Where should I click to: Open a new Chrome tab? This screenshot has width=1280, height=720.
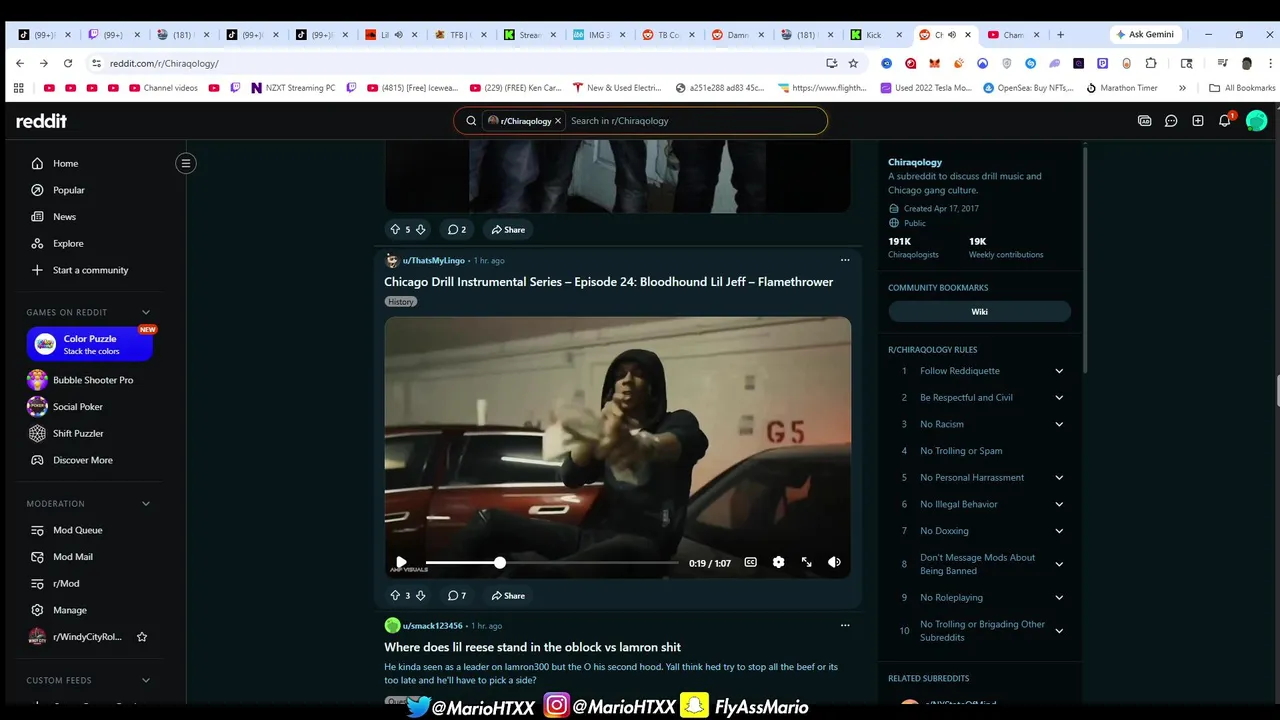tap(1061, 34)
